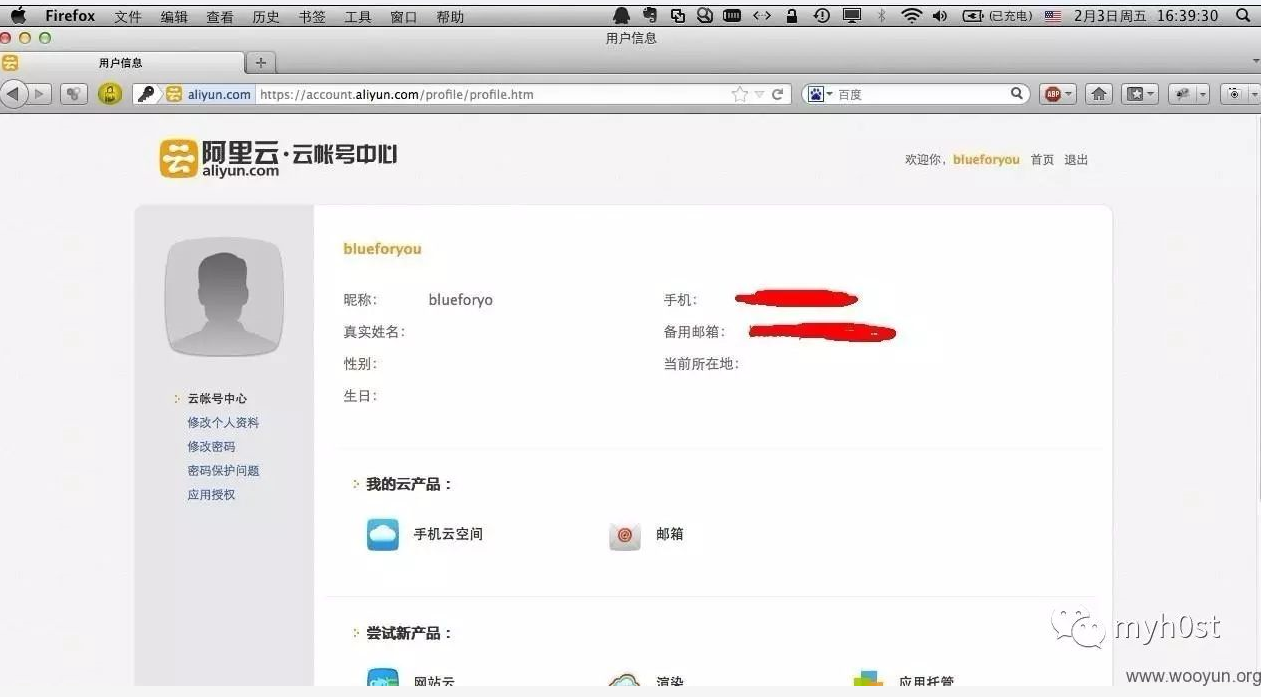Screen dimensions: 1261x697
Task: Click the volume speaker menu bar icon
Action: (x=940, y=16)
